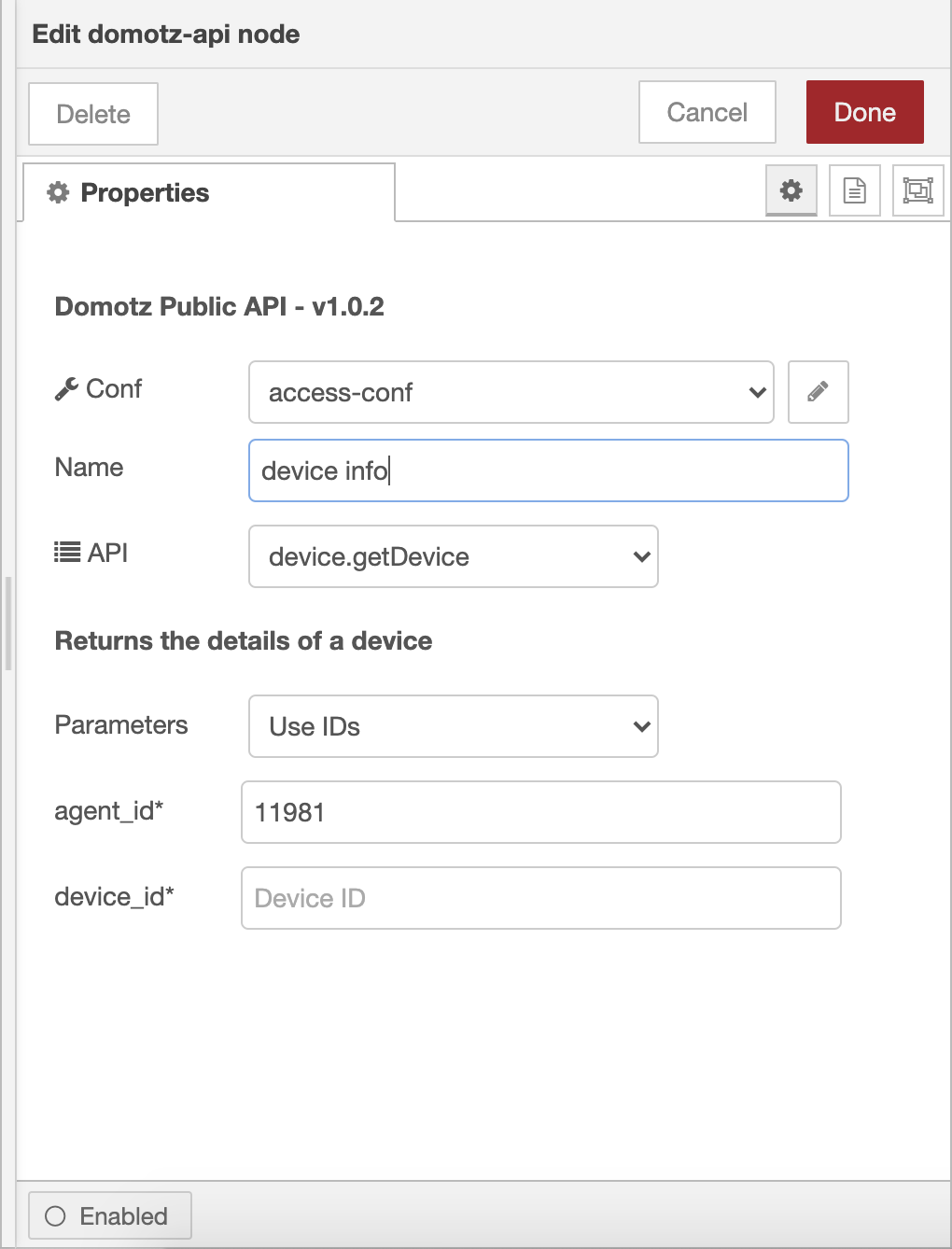Screen dimensions: 952x1249
Task: Open the API device.getDevice dropdown
Action: 454,556
